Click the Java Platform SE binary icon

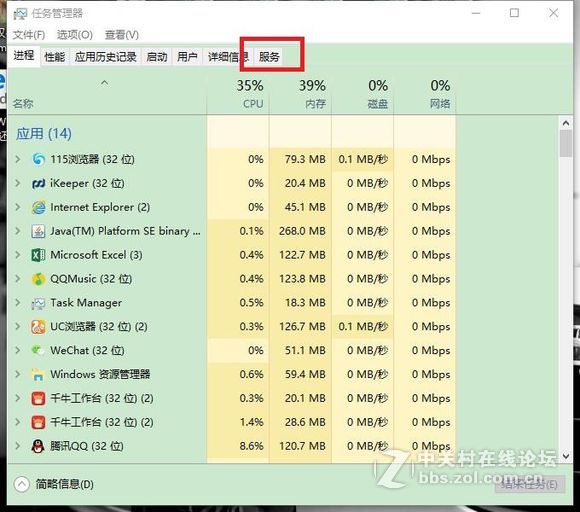coord(38,231)
